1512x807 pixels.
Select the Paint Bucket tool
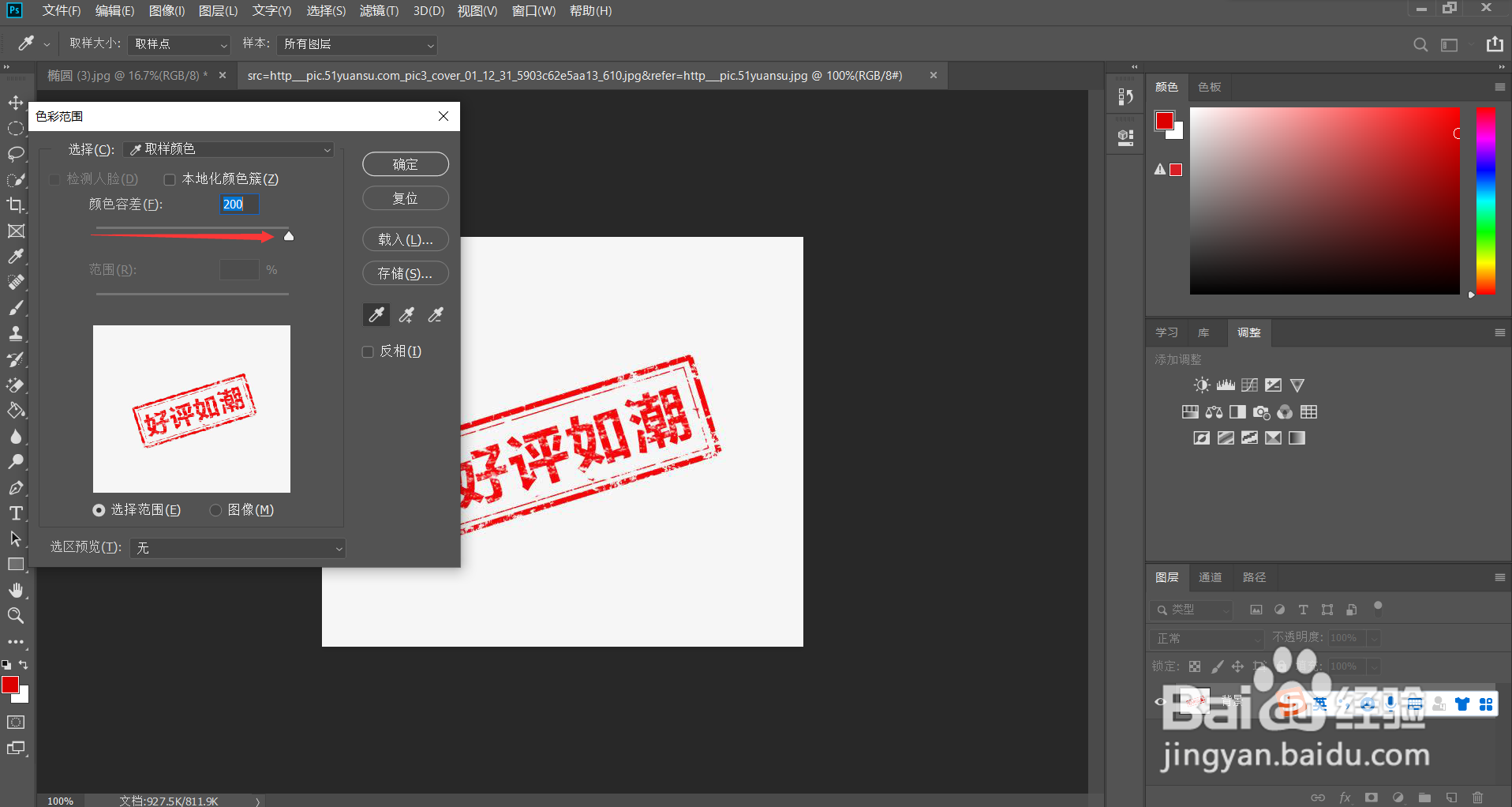pos(16,411)
